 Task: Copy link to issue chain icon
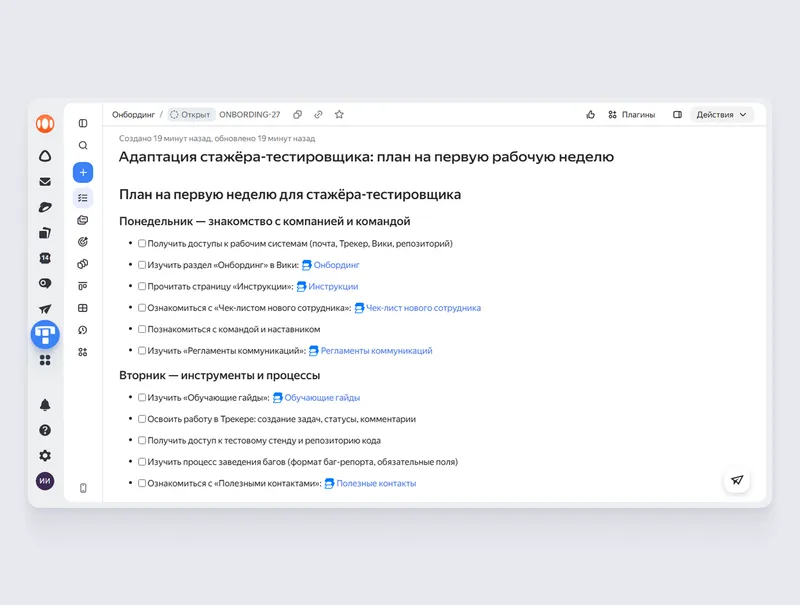click(x=318, y=115)
